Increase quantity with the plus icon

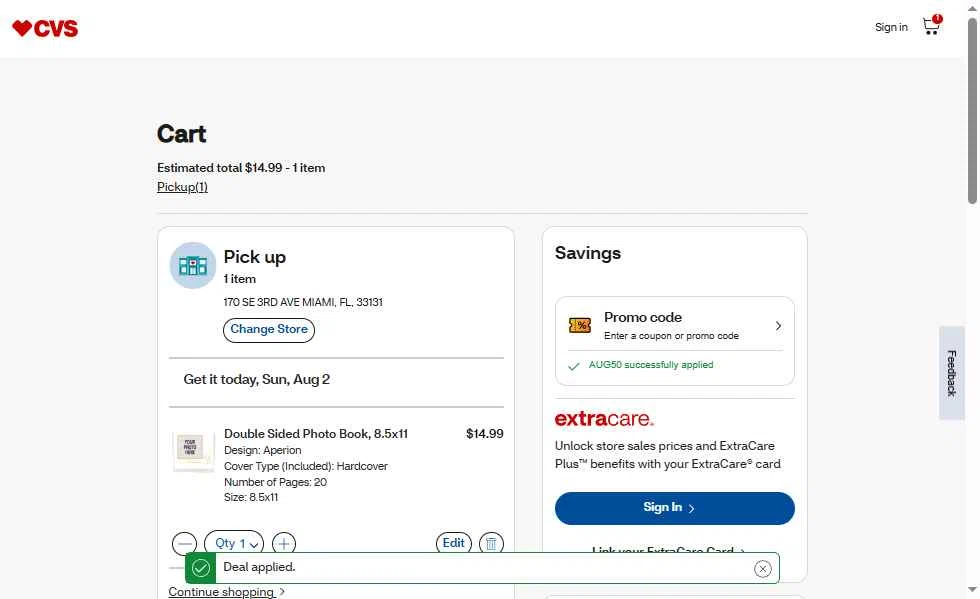coord(284,543)
